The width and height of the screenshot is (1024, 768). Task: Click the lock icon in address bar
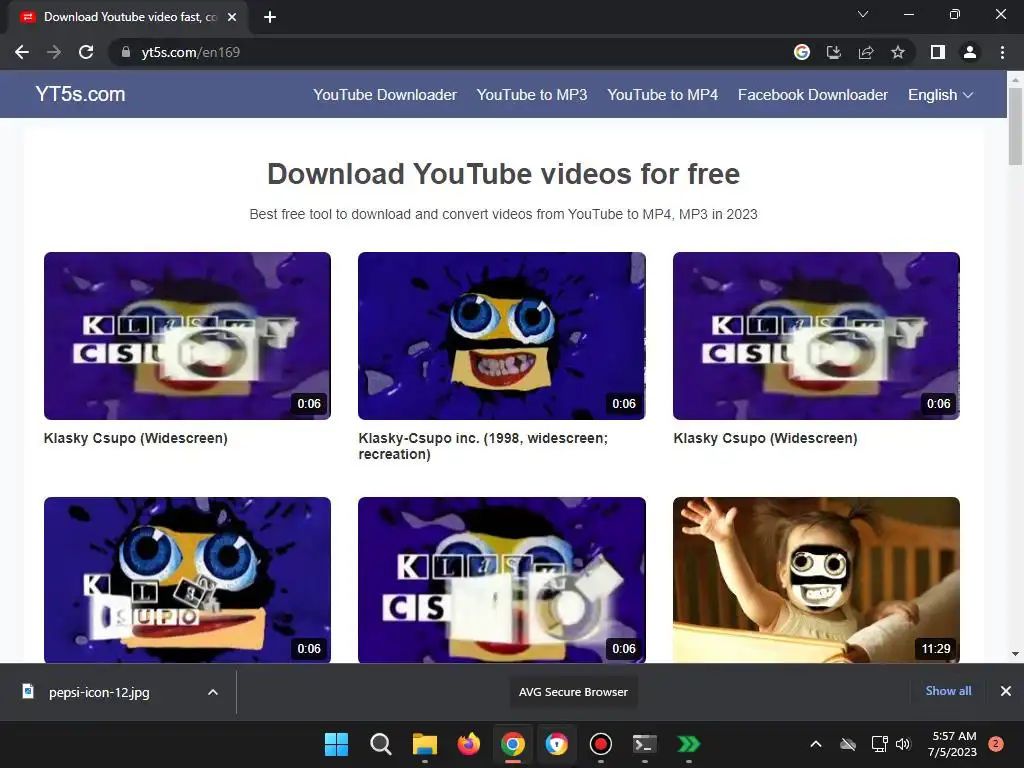coord(126,52)
